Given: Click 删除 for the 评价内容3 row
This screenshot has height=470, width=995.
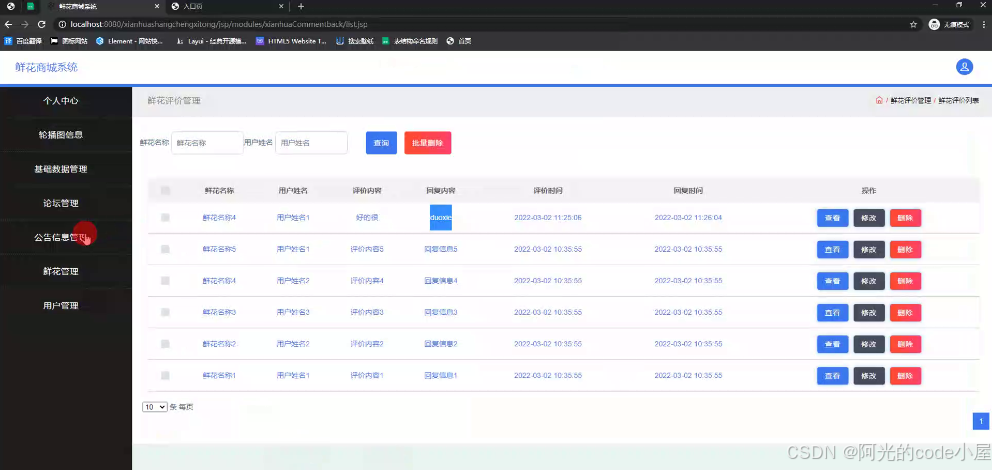Looking at the screenshot, I should [x=906, y=312].
